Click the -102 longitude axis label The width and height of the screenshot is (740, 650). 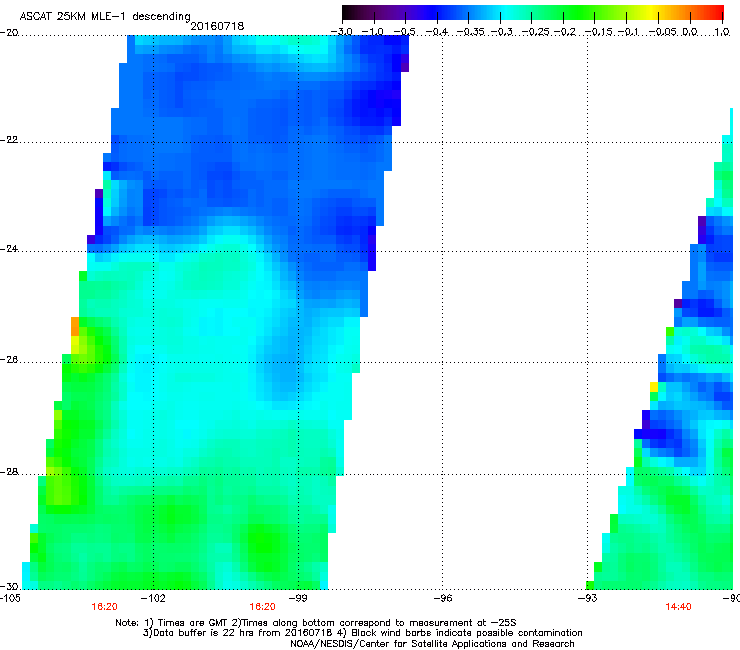(153, 598)
